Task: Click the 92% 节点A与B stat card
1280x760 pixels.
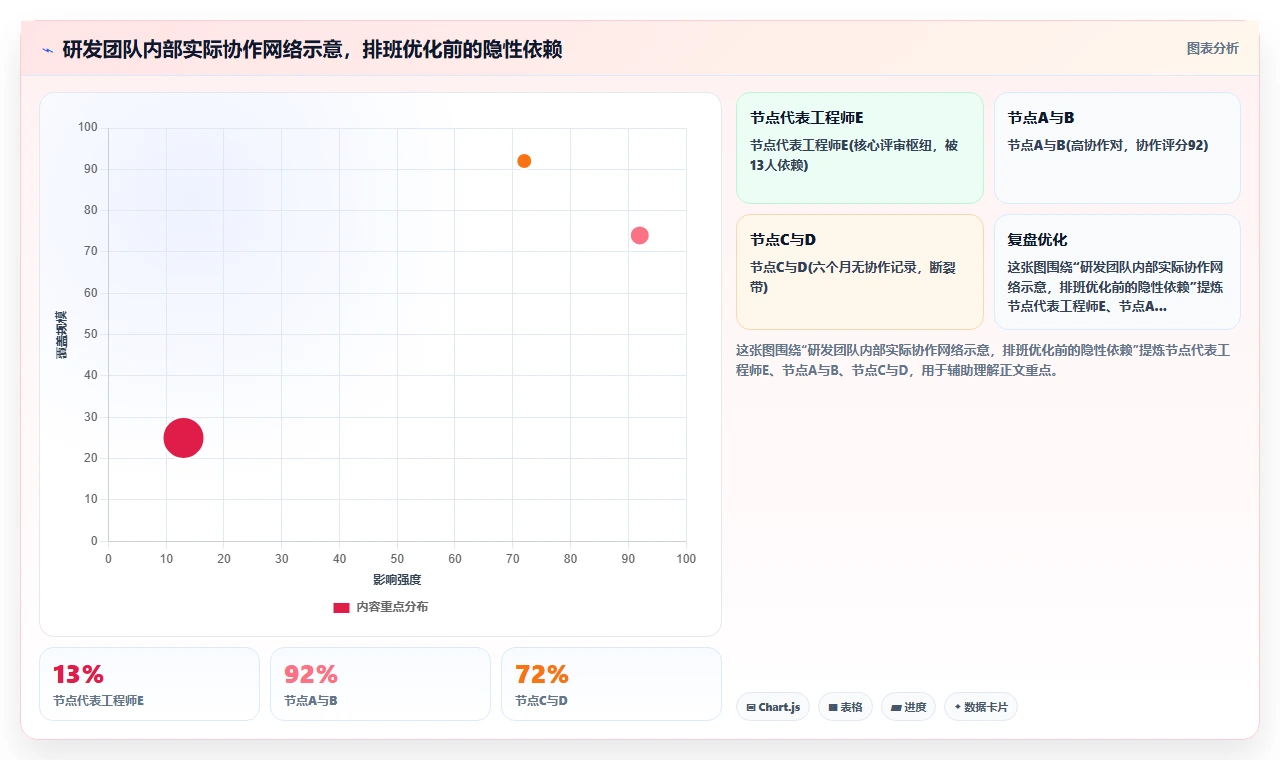Action: pos(380,684)
